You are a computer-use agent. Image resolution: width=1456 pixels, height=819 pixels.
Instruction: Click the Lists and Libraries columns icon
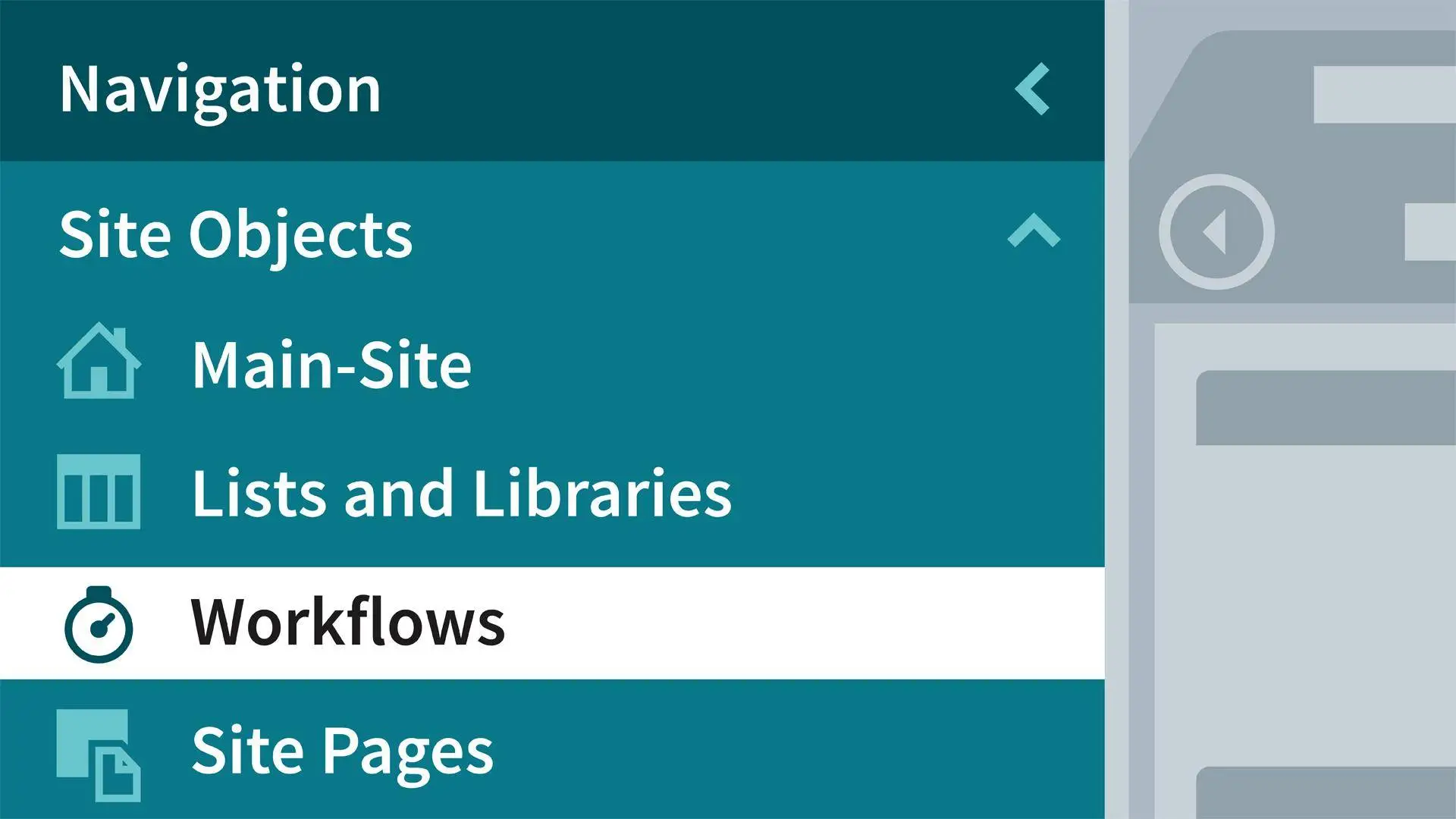point(99,491)
